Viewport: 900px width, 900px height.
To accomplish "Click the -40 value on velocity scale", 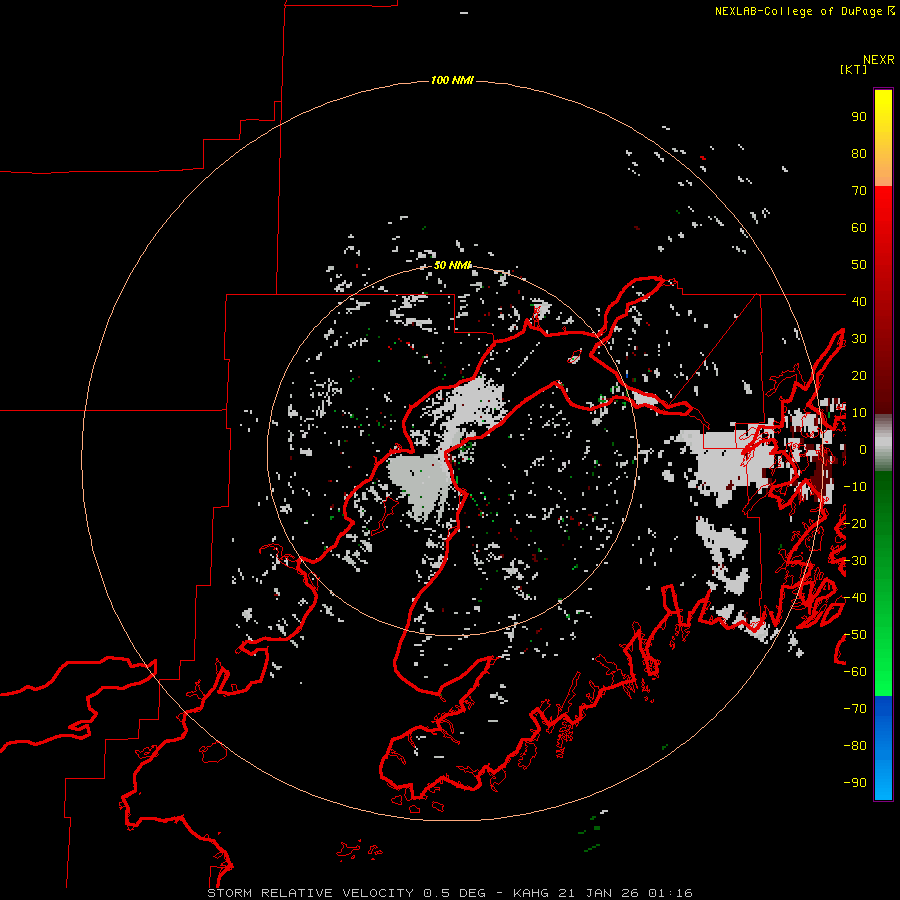I will tap(855, 598).
